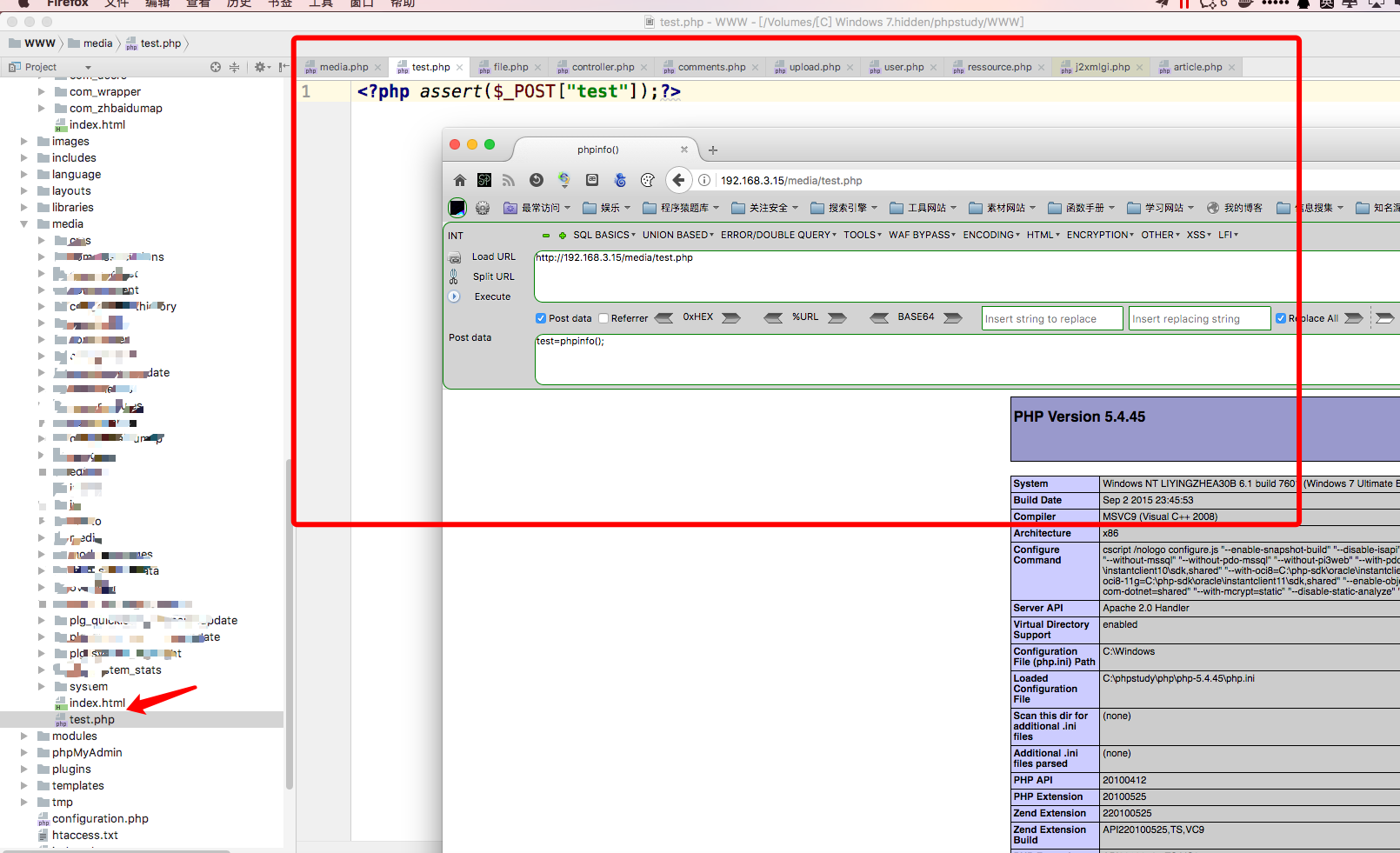Close the test.php editor tab
Screen dimensions: 1400x853
[x=460, y=67]
